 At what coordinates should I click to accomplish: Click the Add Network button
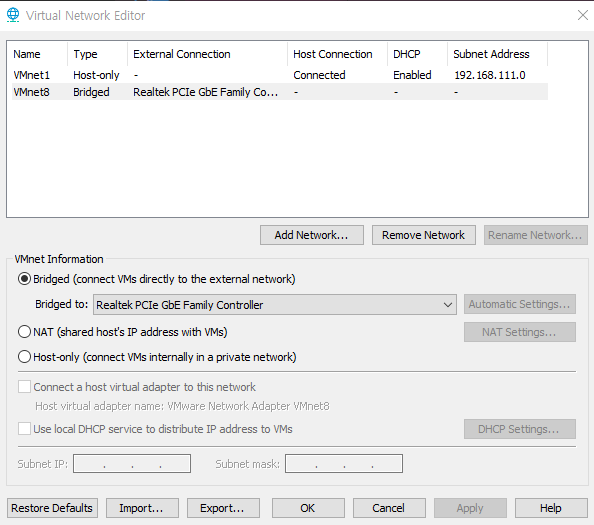[312, 235]
